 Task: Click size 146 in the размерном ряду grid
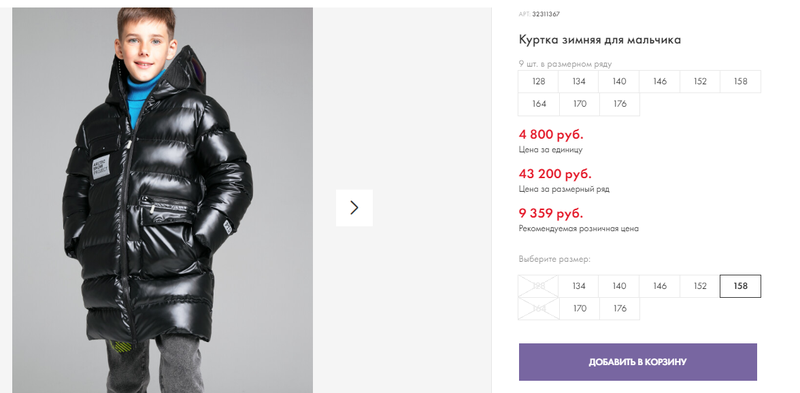659,81
